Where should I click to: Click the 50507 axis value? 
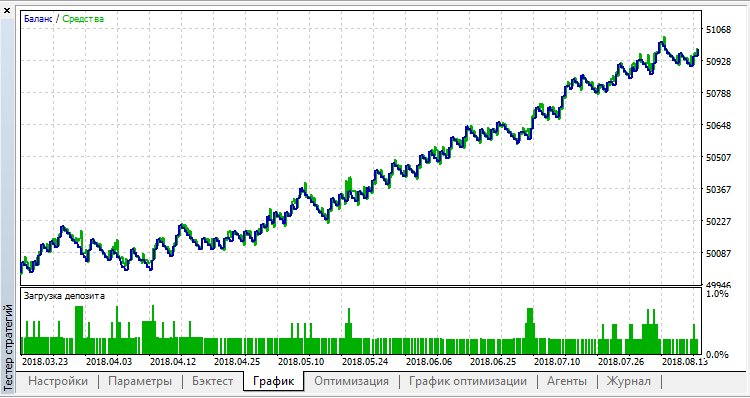pos(718,157)
